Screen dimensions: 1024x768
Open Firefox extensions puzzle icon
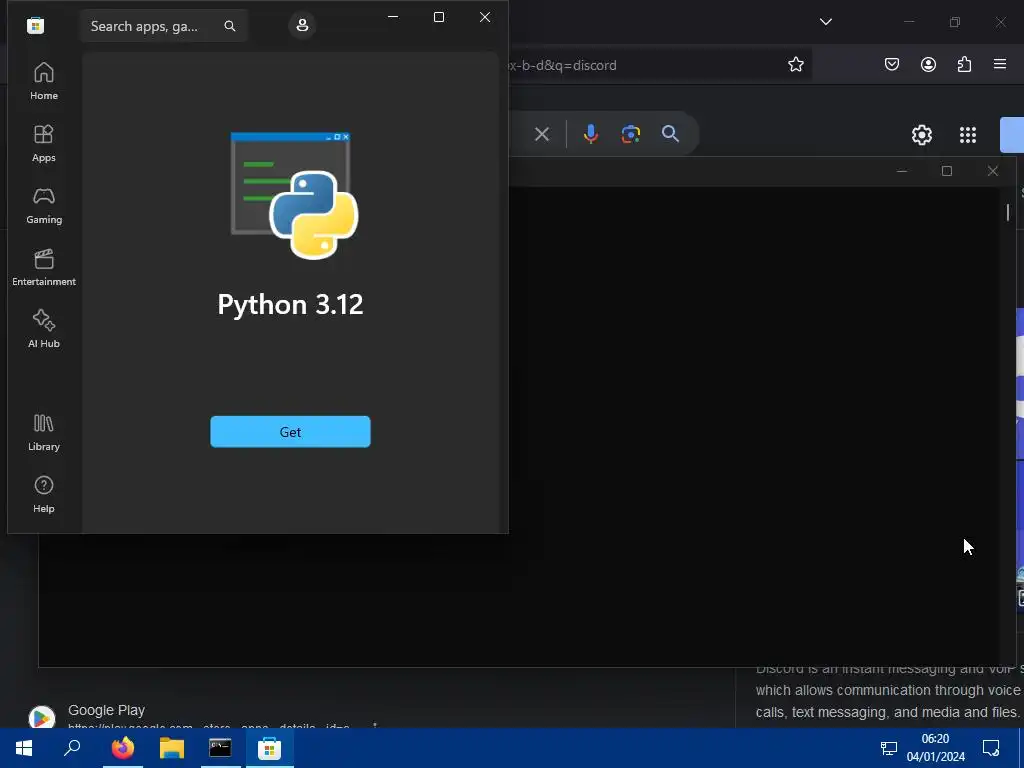pyautogui.click(x=964, y=64)
